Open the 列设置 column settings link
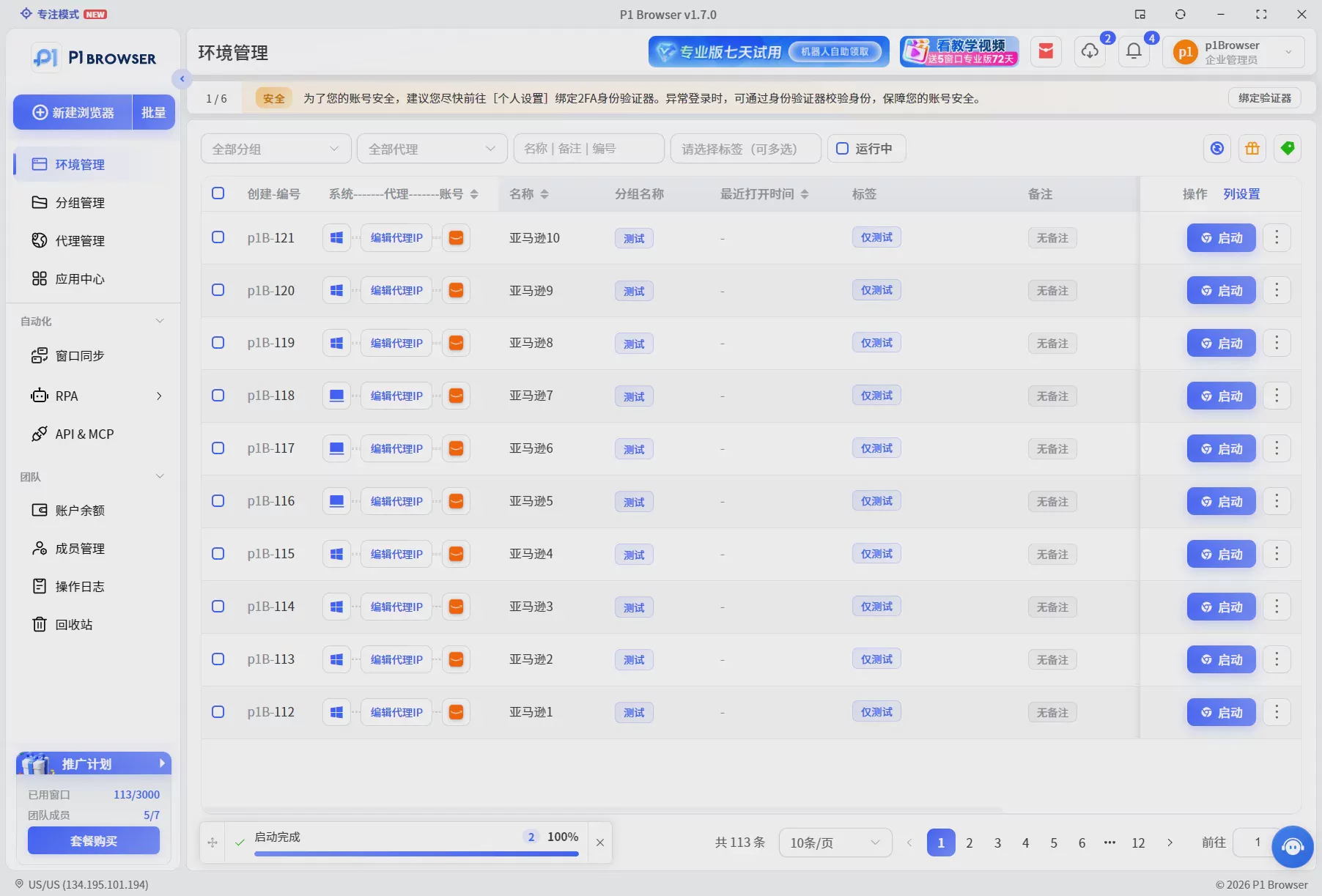This screenshot has width=1322, height=896. 1241,194
